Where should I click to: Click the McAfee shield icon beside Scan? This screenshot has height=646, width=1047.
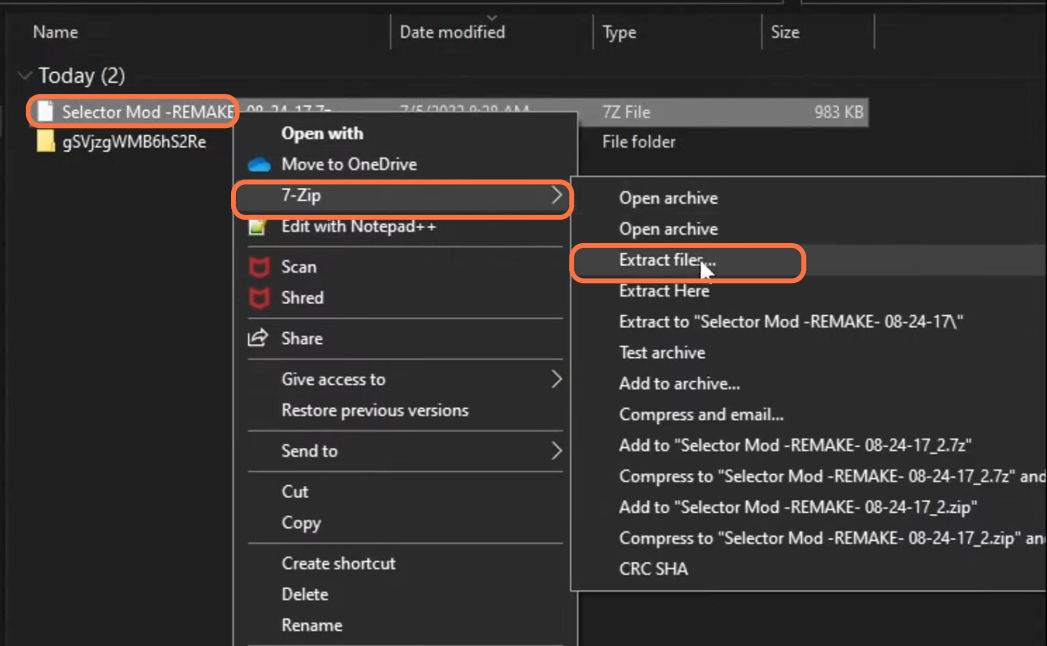point(259,267)
